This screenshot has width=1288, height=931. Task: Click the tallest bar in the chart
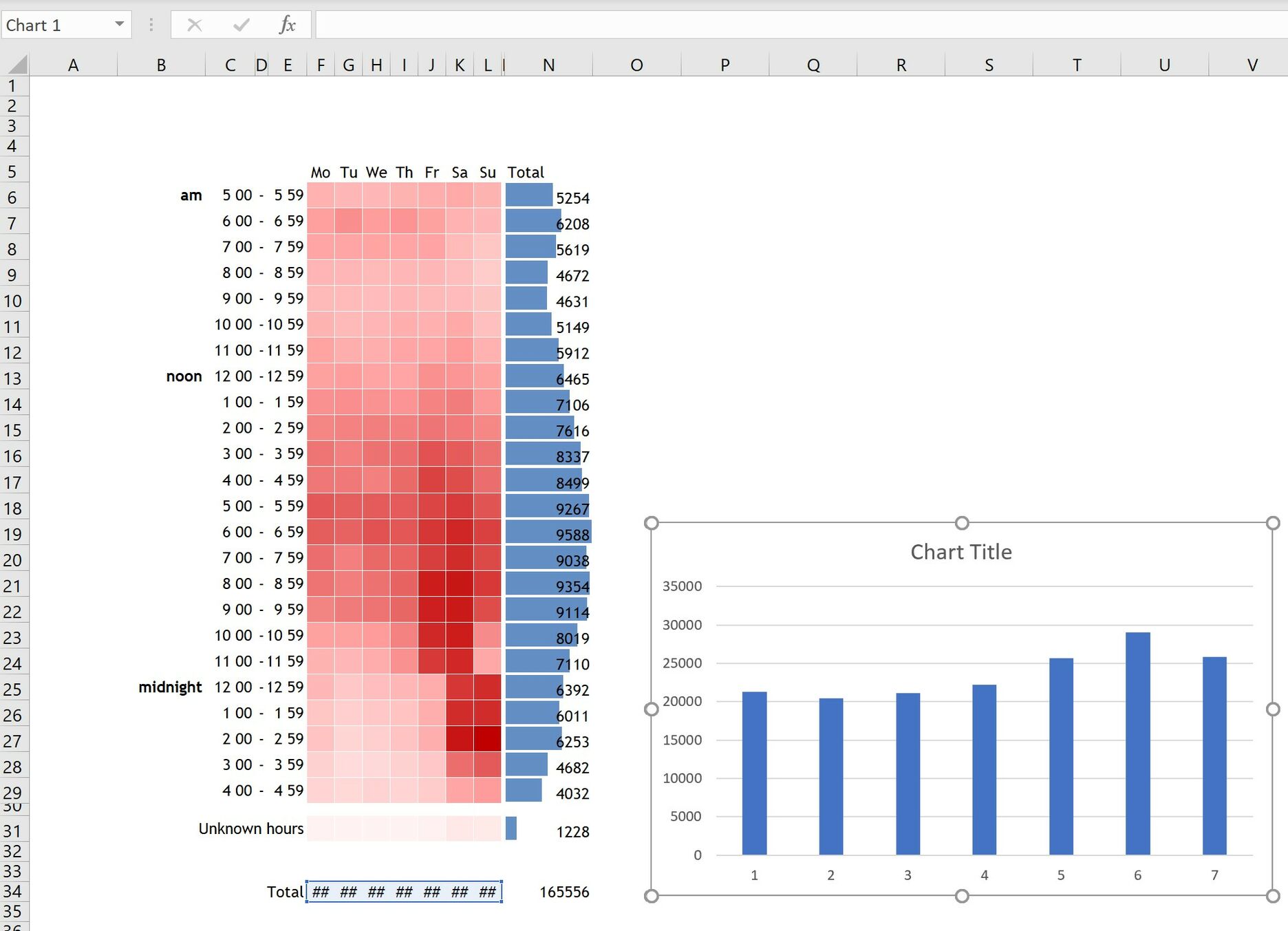tap(1137, 743)
